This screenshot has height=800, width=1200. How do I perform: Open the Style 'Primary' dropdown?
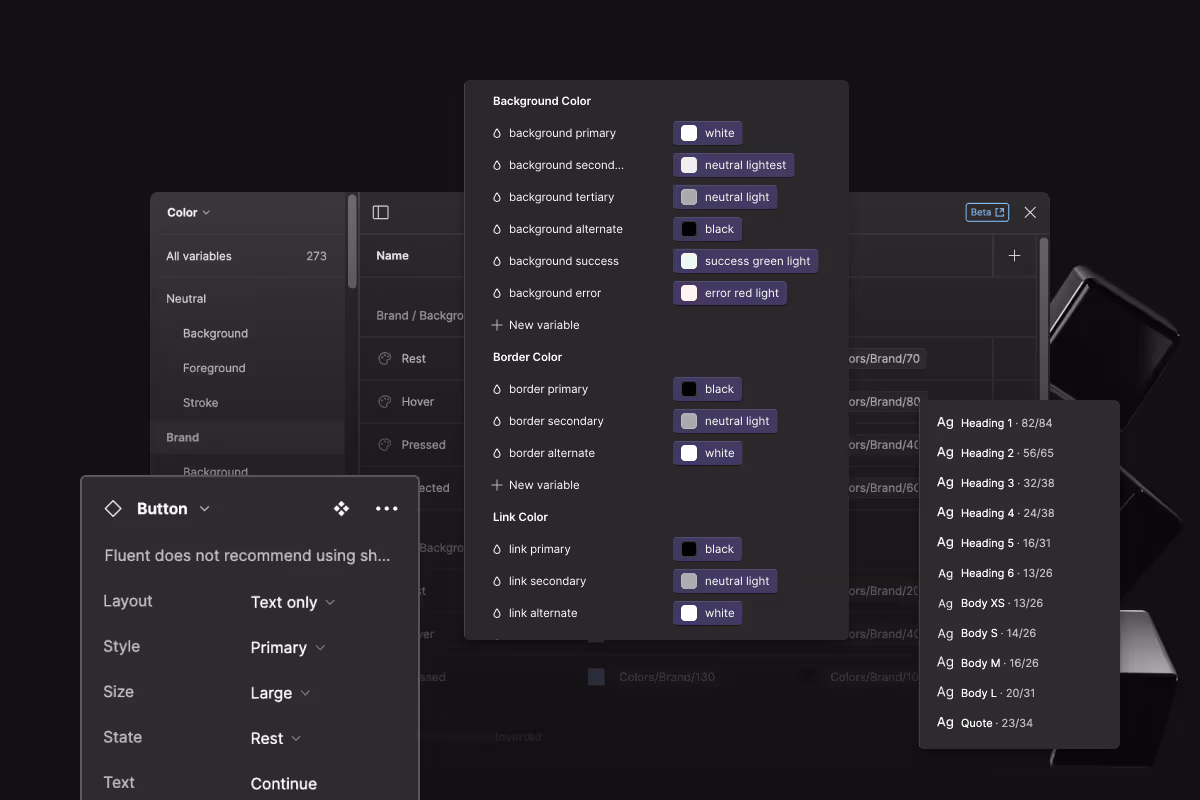point(288,648)
